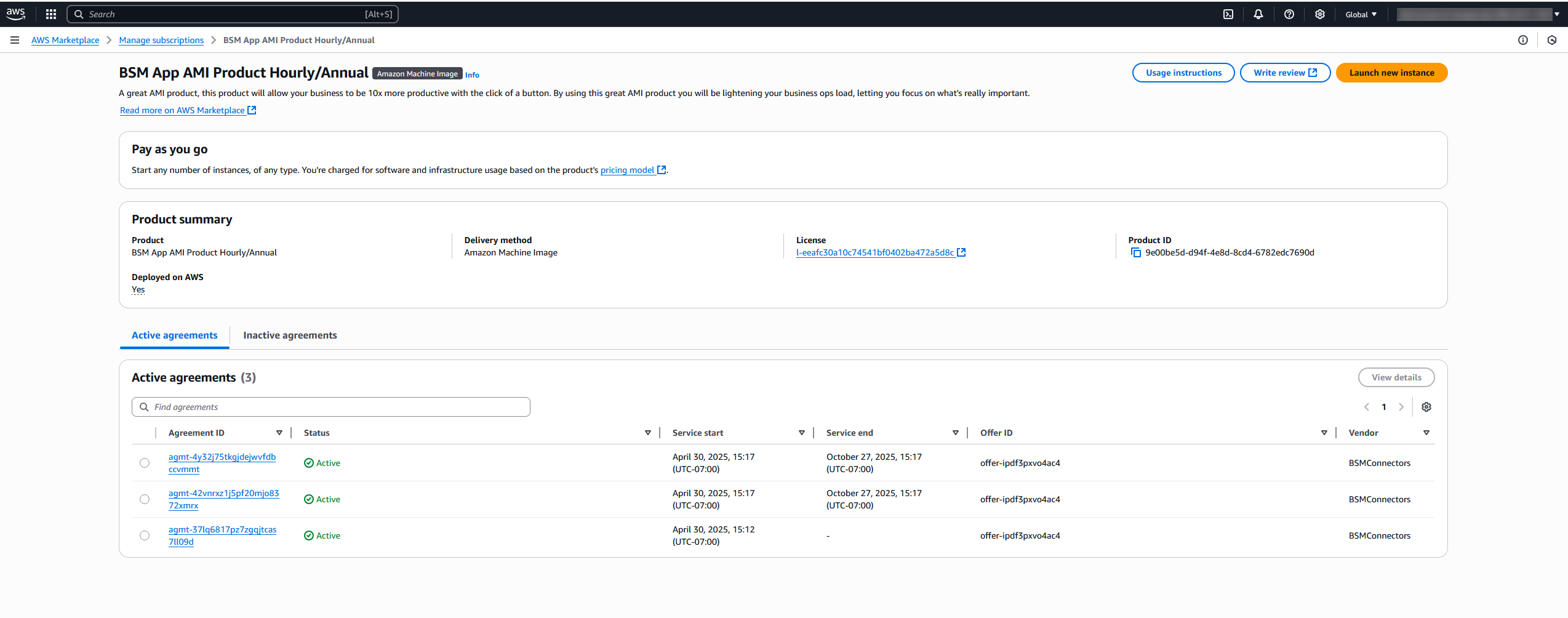Screen dimensions: 1568x618
Task: Select radio for agreement agmt-4y32j75tkgjdejwvfdbccvmmt
Action: [x=144, y=462]
